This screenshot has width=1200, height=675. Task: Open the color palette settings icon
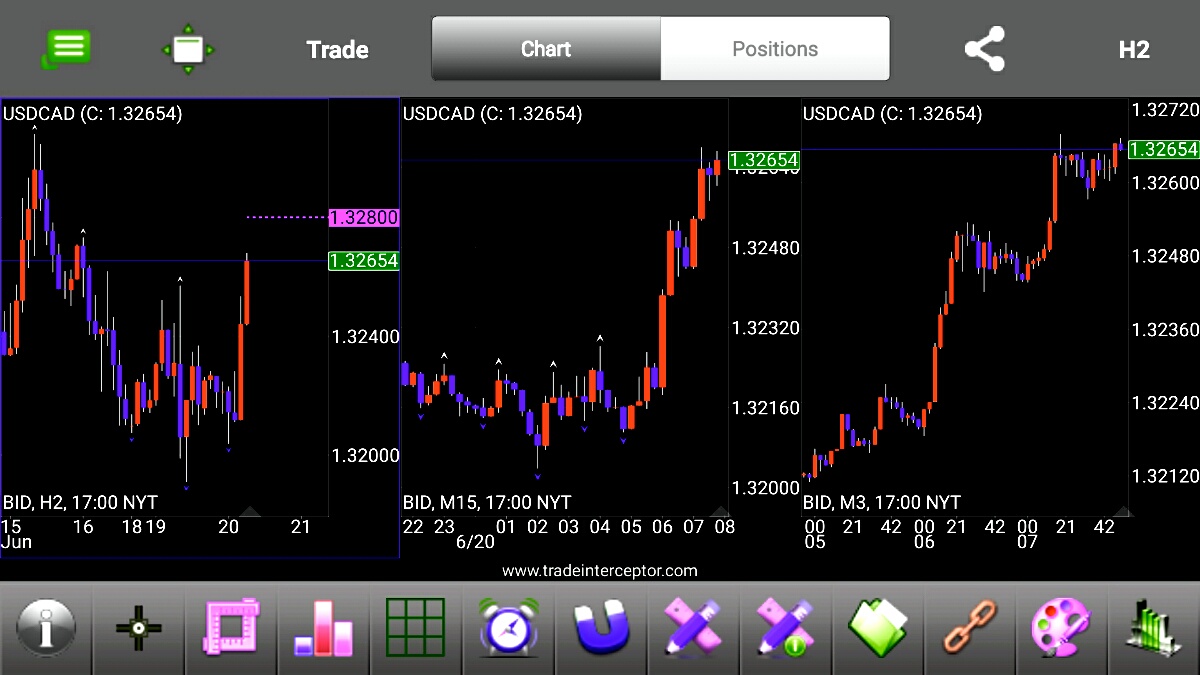[x=1063, y=629]
